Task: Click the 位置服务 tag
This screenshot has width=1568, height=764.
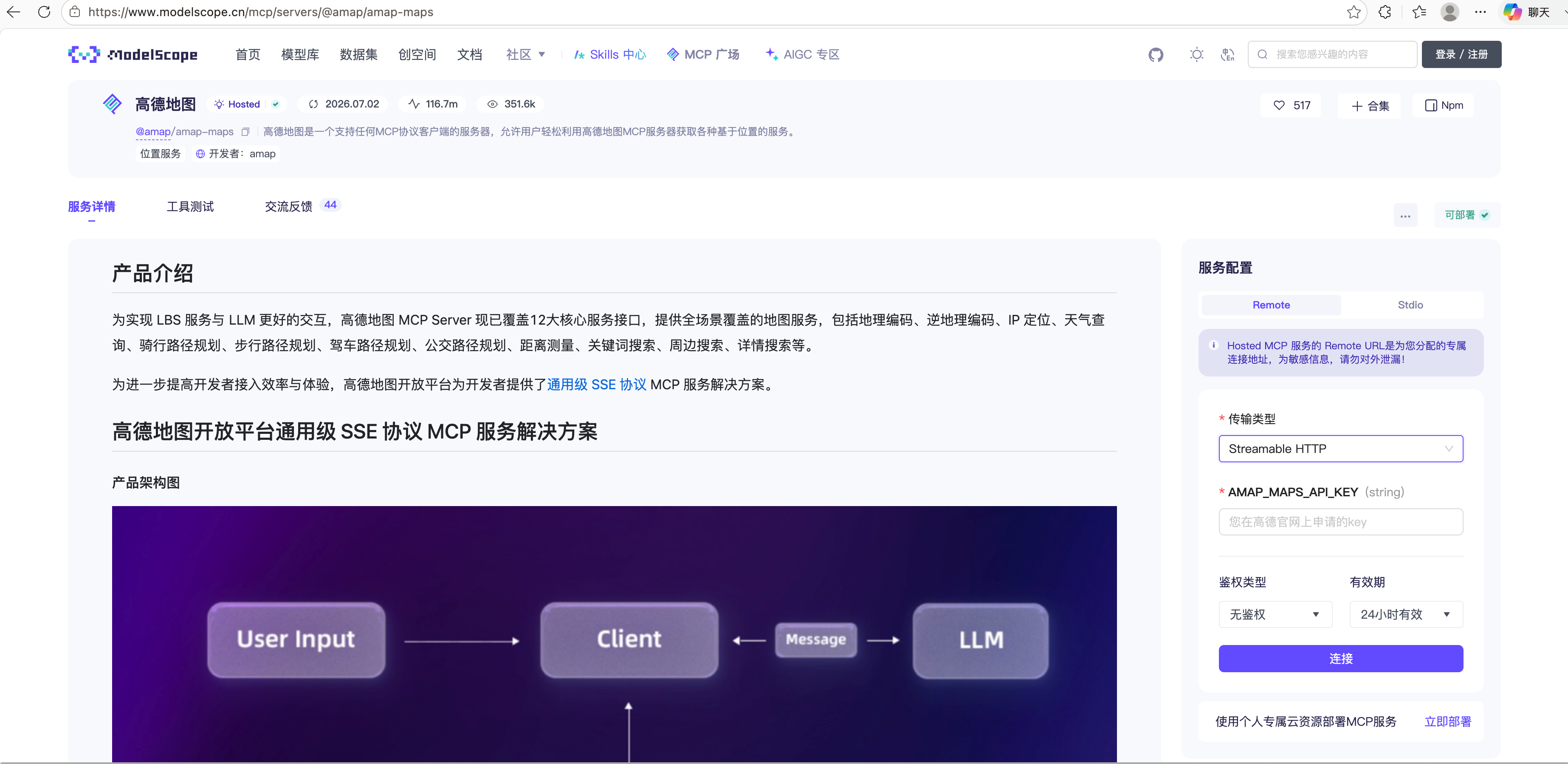Action: 161,153
